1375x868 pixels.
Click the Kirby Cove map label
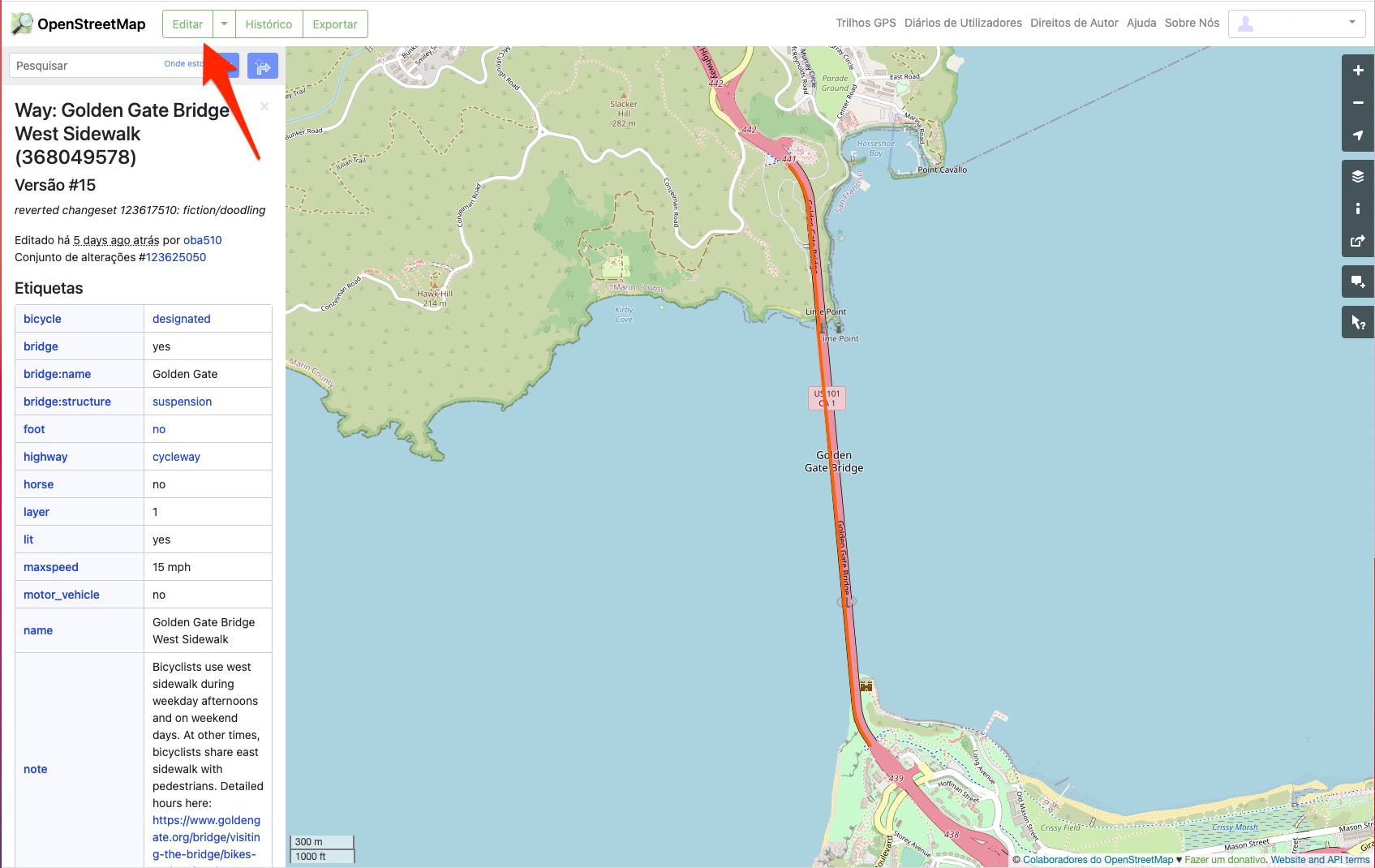[624, 315]
